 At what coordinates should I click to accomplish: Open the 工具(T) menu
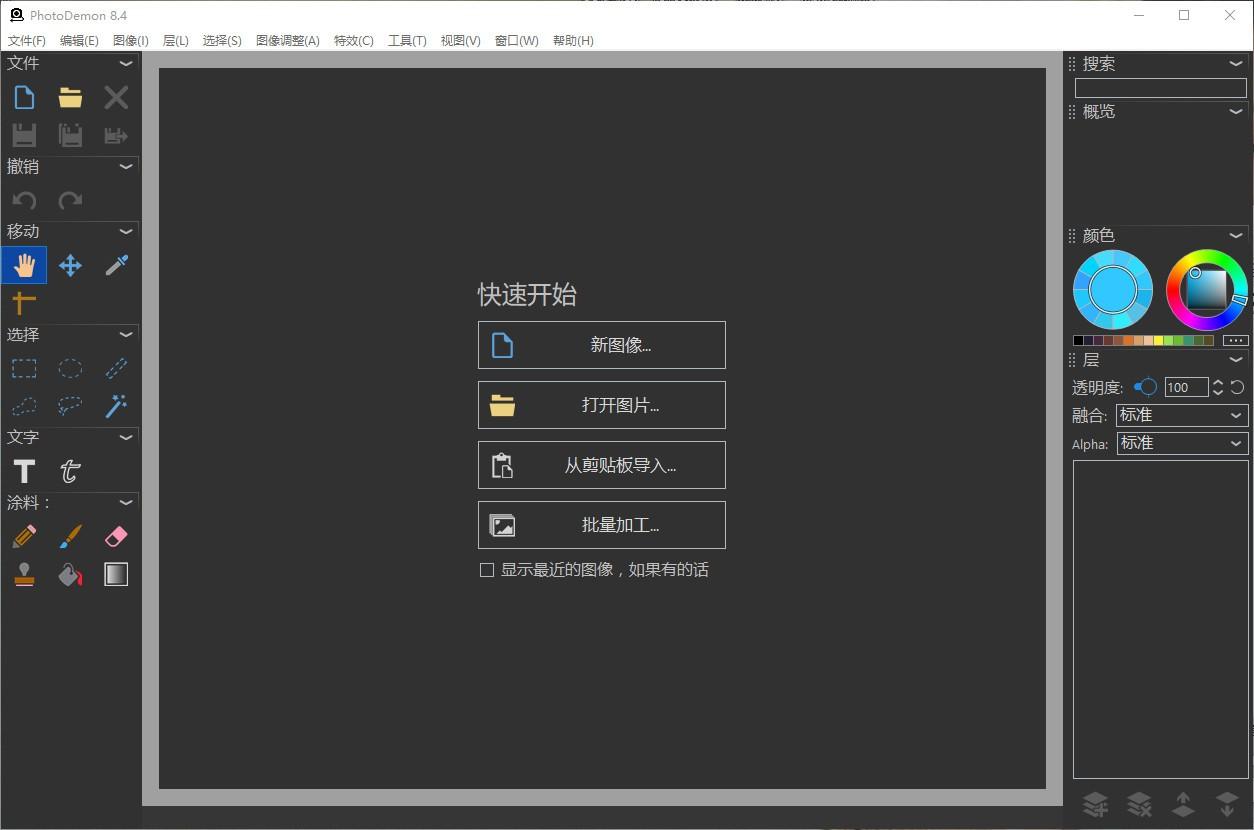tap(407, 41)
